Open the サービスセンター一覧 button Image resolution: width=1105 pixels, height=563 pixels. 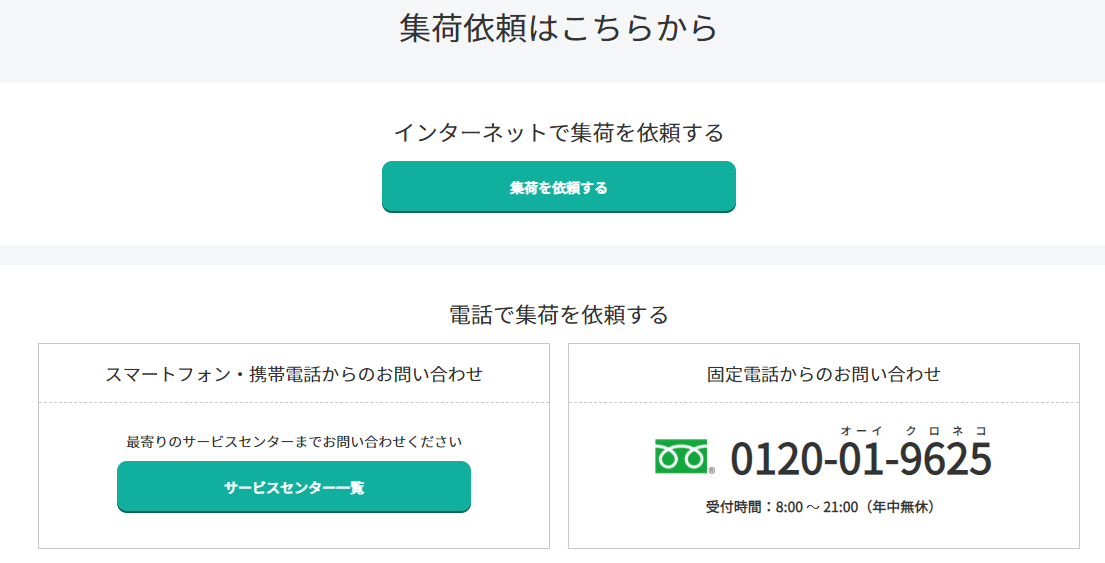click(x=294, y=487)
